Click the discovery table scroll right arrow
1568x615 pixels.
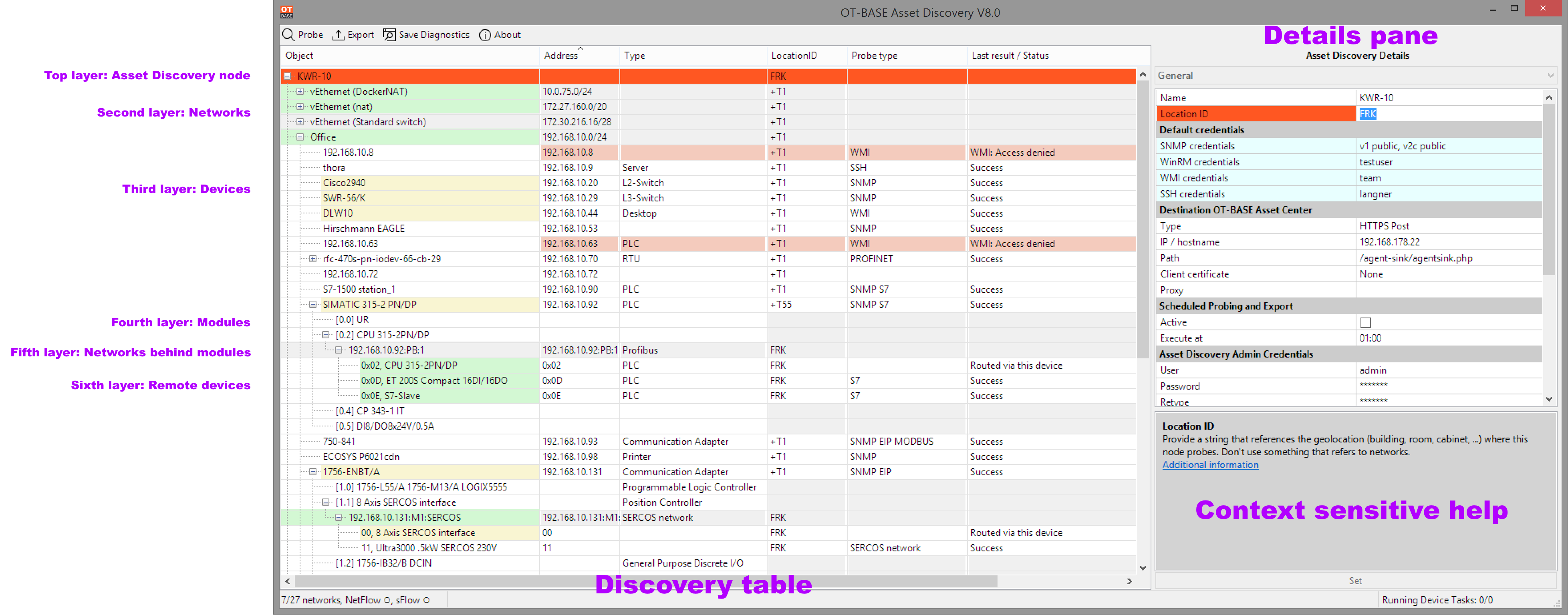(1130, 581)
